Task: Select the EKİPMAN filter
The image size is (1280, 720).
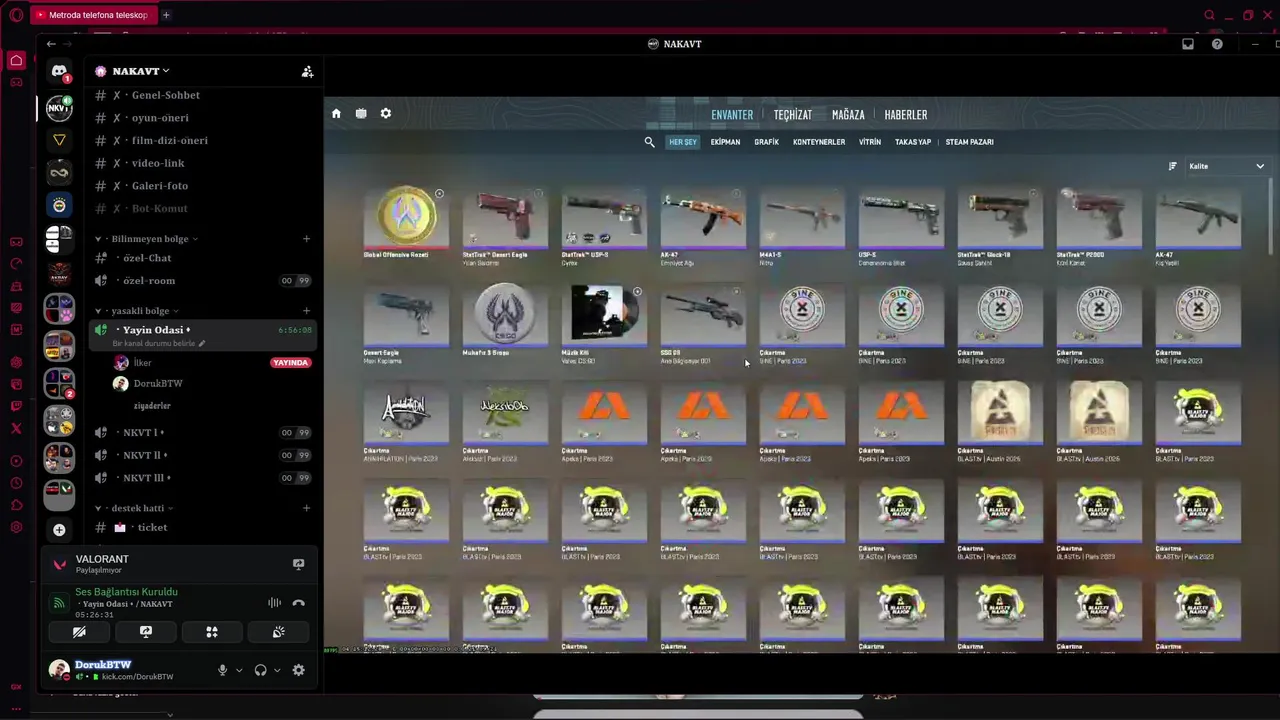Action: [725, 142]
